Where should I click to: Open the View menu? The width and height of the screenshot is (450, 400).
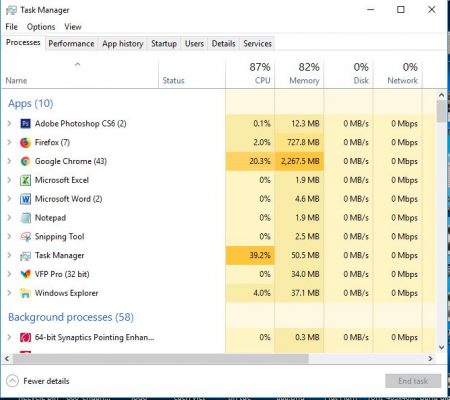click(73, 27)
